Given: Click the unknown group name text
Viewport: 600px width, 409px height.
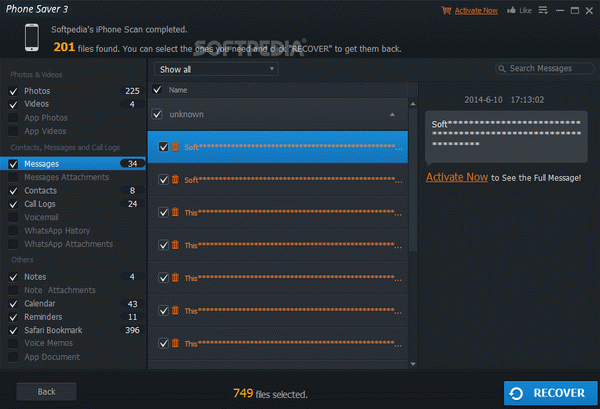Looking at the screenshot, I should (x=186, y=114).
